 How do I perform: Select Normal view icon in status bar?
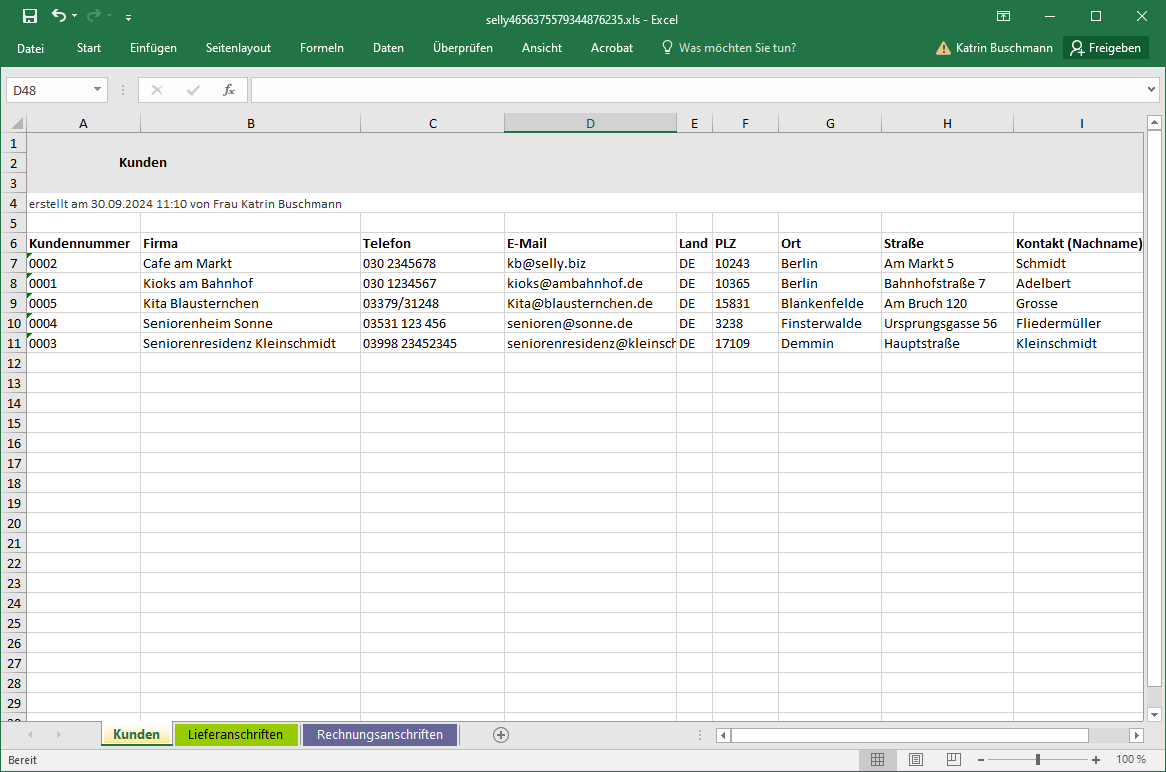click(x=877, y=760)
